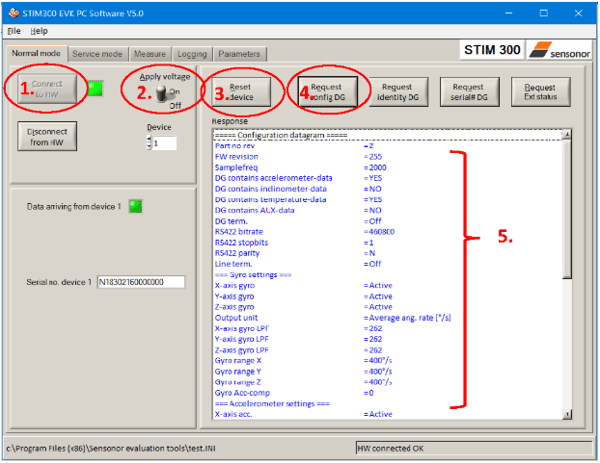Click Request identity DG button
This screenshot has width=600, height=463.
point(398,92)
